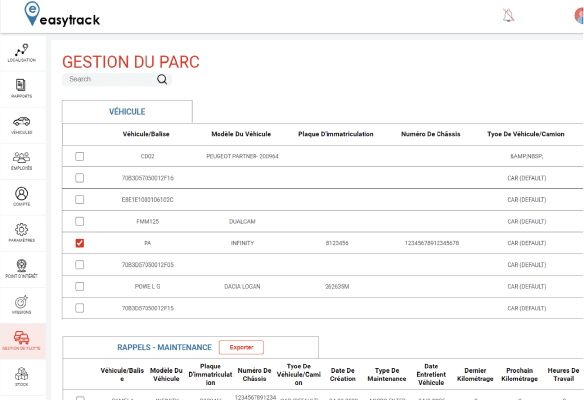The height and width of the screenshot is (400, 584).
Task: Click the GESTION DU PARC title
Action: [131, 62]
